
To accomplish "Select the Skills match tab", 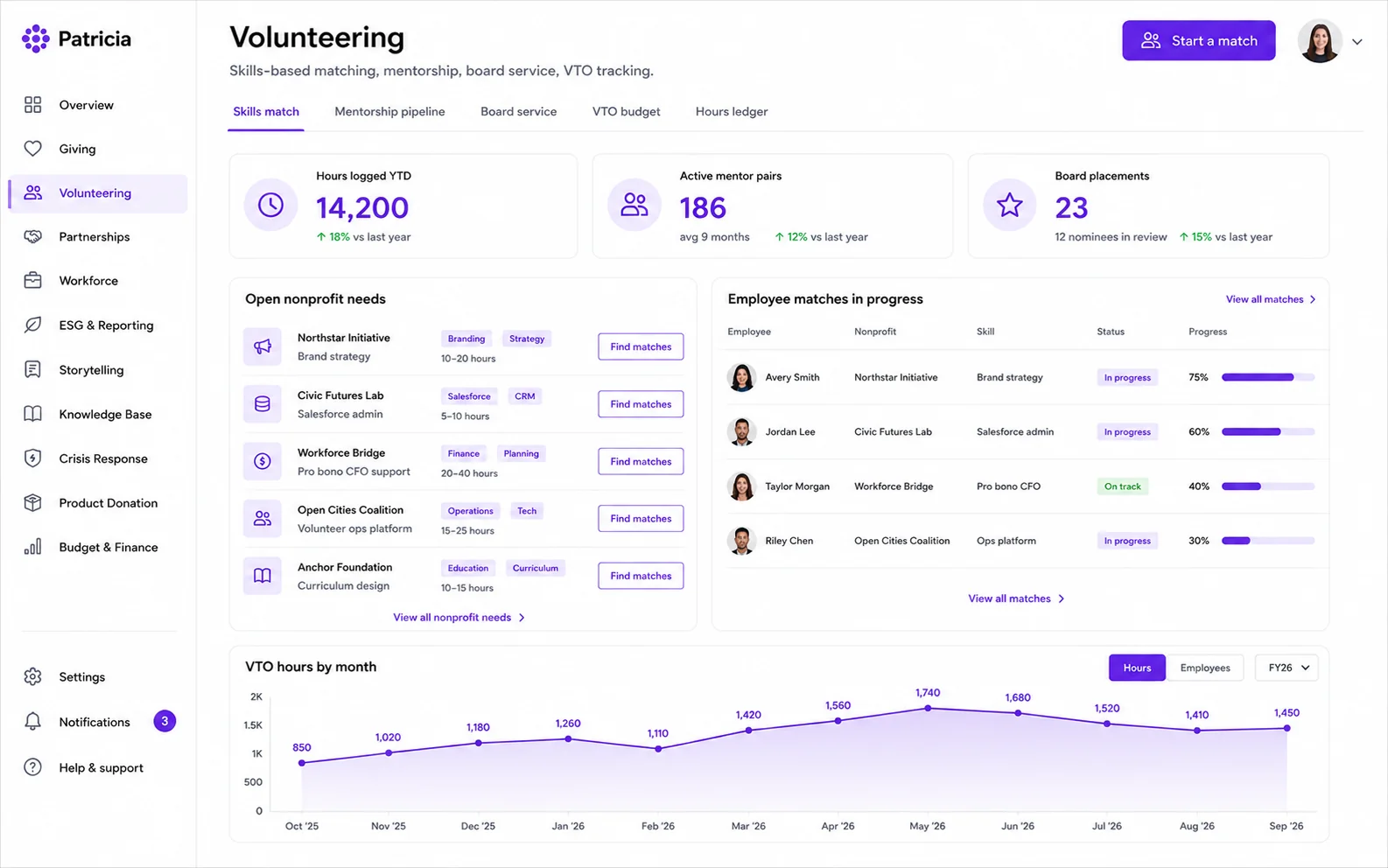I will click(266, 112).
